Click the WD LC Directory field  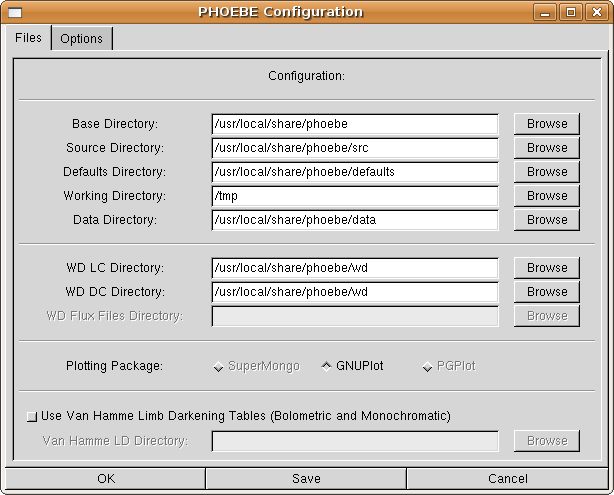point(355,268)
